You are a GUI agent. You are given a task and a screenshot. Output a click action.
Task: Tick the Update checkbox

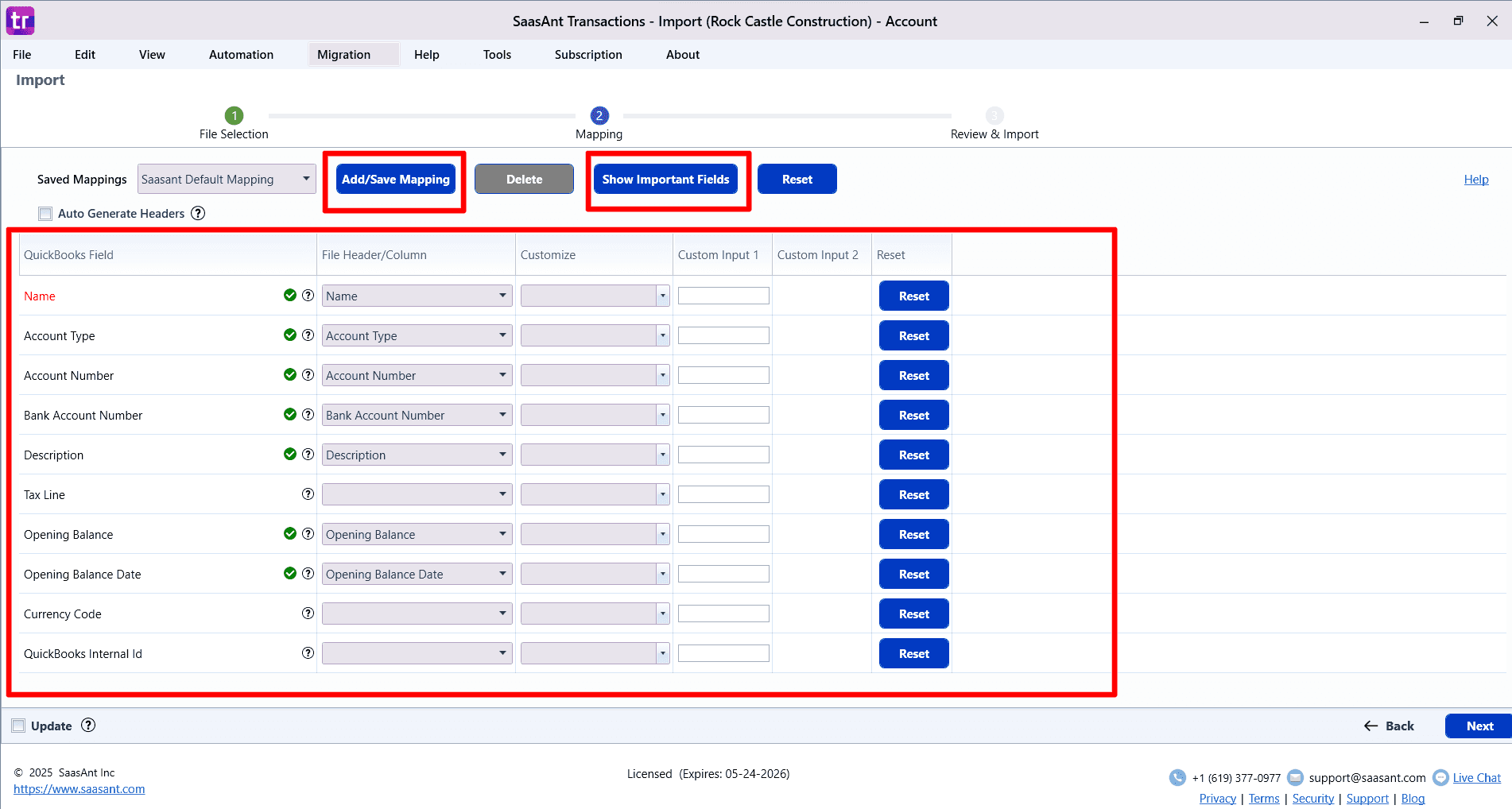18,726
